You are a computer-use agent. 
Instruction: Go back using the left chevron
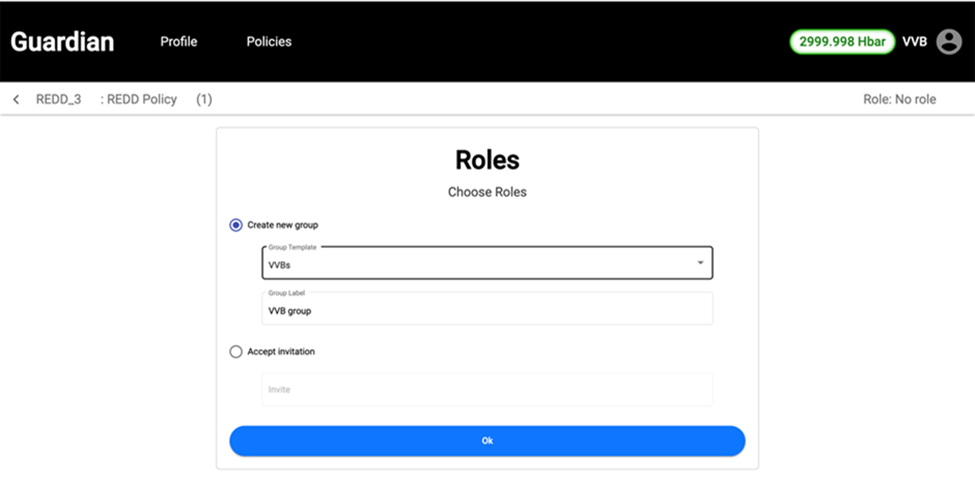[16, 99]
